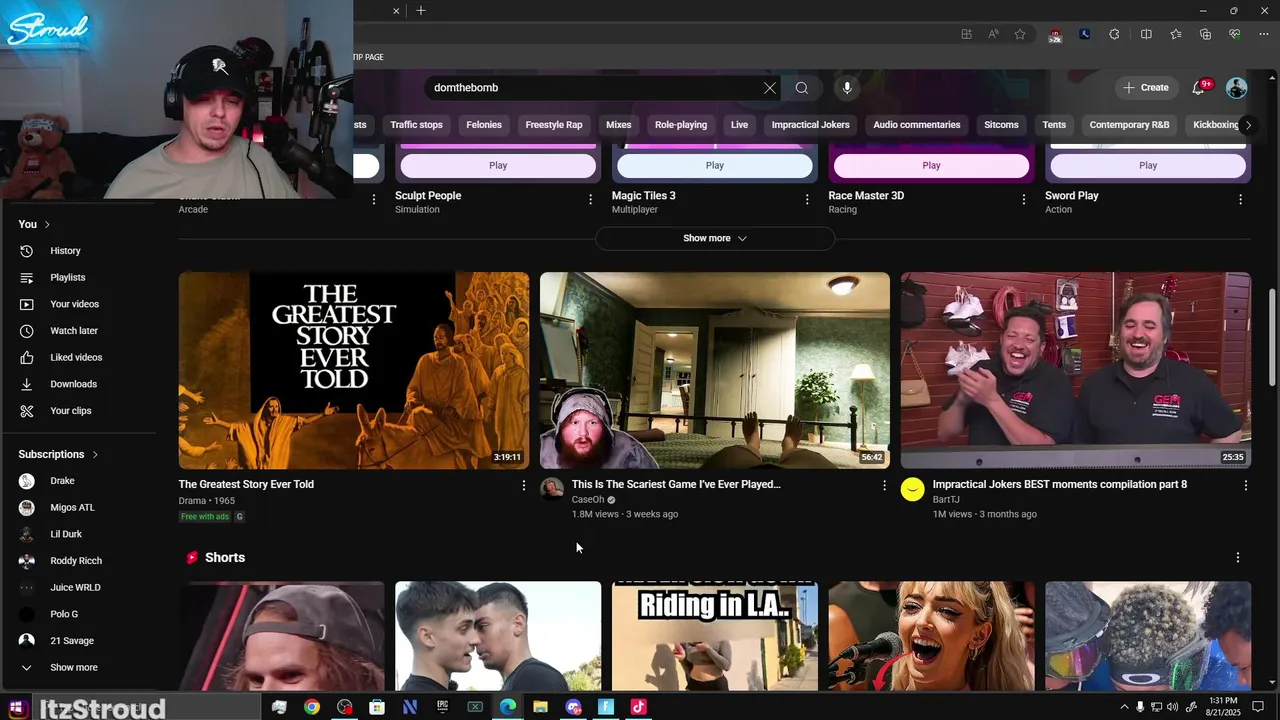Click the YouTube search magnifier icon
Screen dimensions: 1280x720
[x=802, y=88]
